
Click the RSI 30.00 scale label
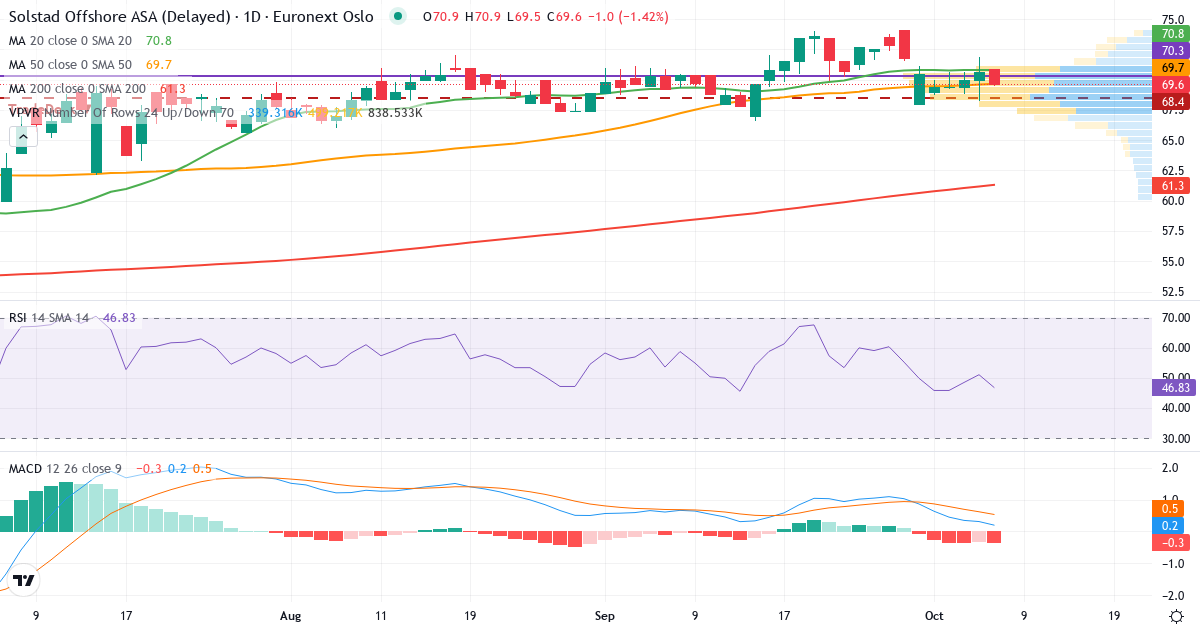[x=1175, y=438]
